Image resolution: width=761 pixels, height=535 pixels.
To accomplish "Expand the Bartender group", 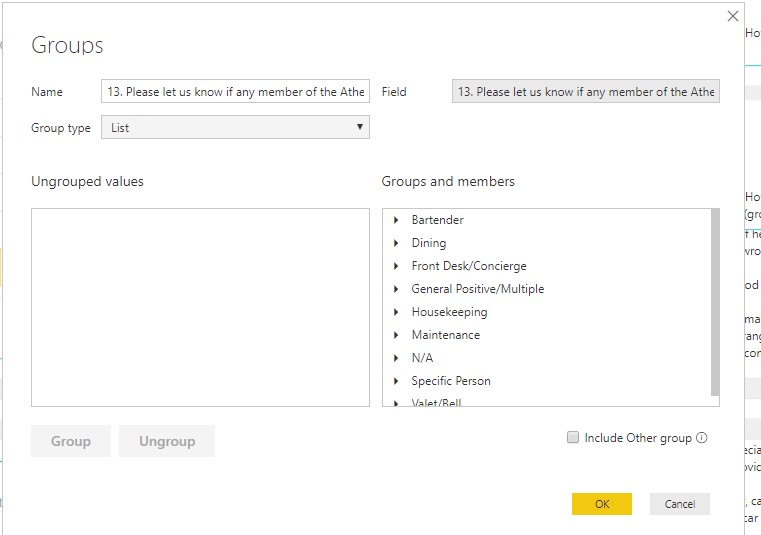I will pos(396,220).
